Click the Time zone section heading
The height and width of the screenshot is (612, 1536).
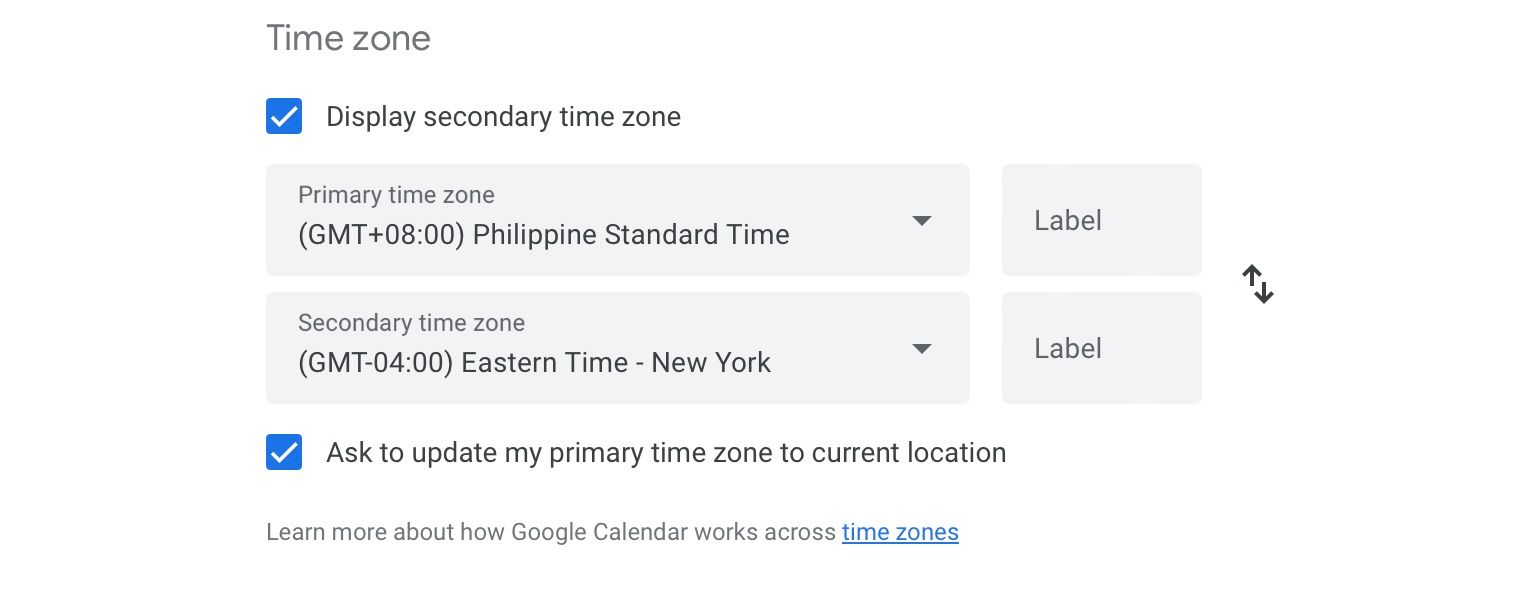348,37
